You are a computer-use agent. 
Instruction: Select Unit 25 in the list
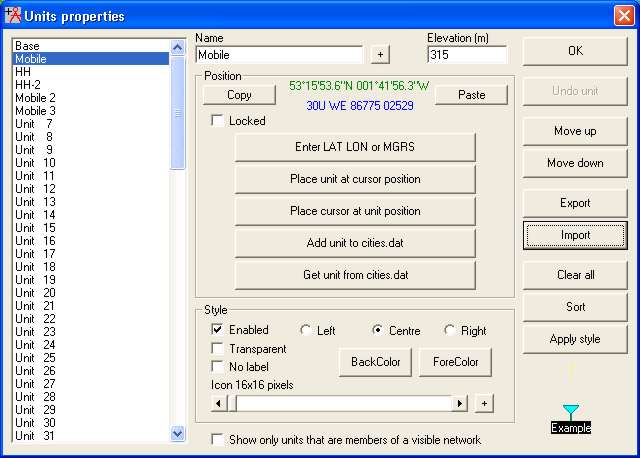(91, 358)
